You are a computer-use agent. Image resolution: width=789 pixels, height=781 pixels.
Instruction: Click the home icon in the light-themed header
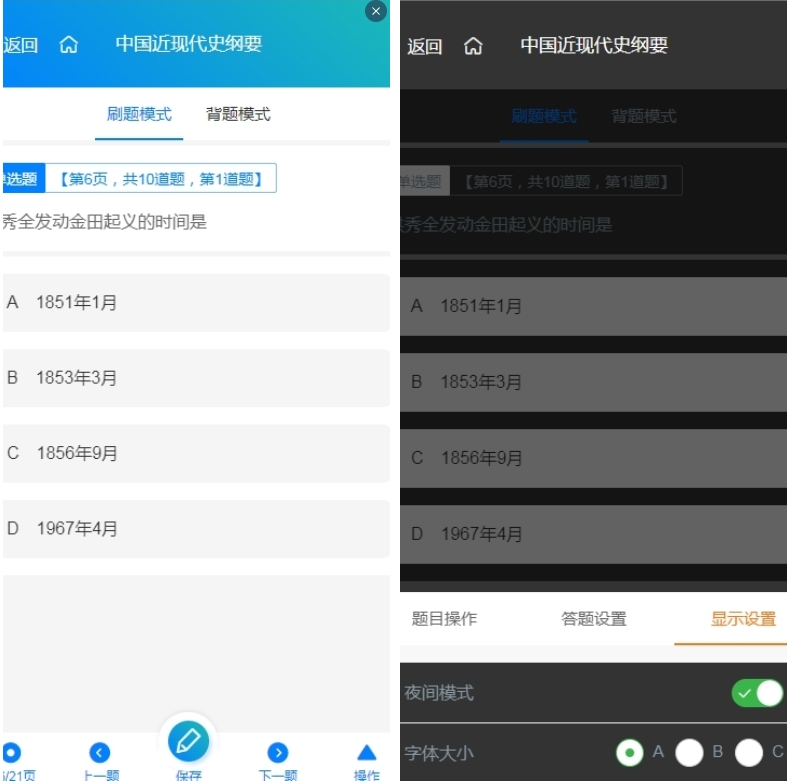(x=69, y=46)
